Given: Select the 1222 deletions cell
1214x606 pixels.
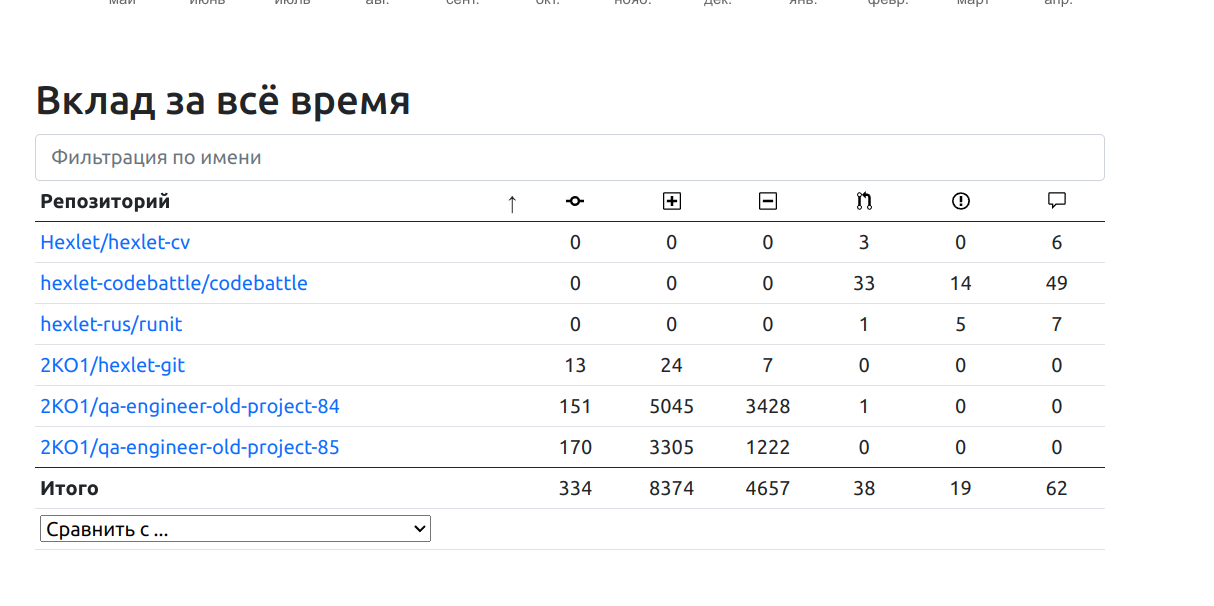Looking at the screenshot, I should [x=768, y=447].
